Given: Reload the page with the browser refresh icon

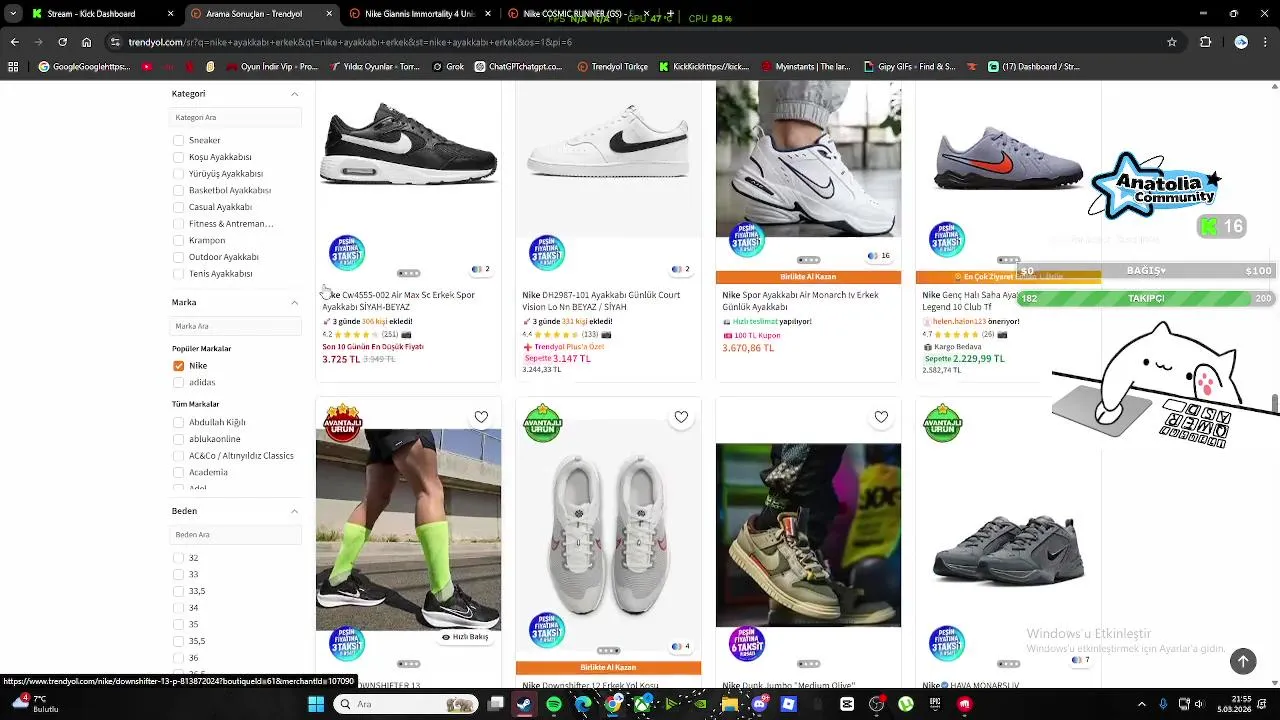Looking at the screenshot, I should pos(62,42).
